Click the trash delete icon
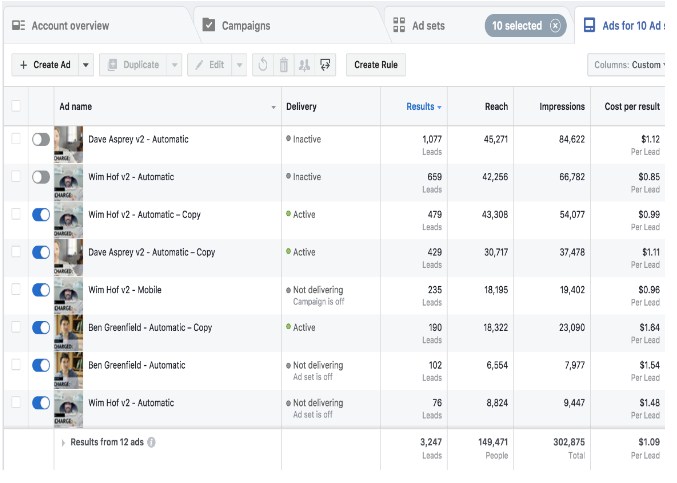Image resolution: width=677 pixels, height=483 pixels. (x=283, y=65)
